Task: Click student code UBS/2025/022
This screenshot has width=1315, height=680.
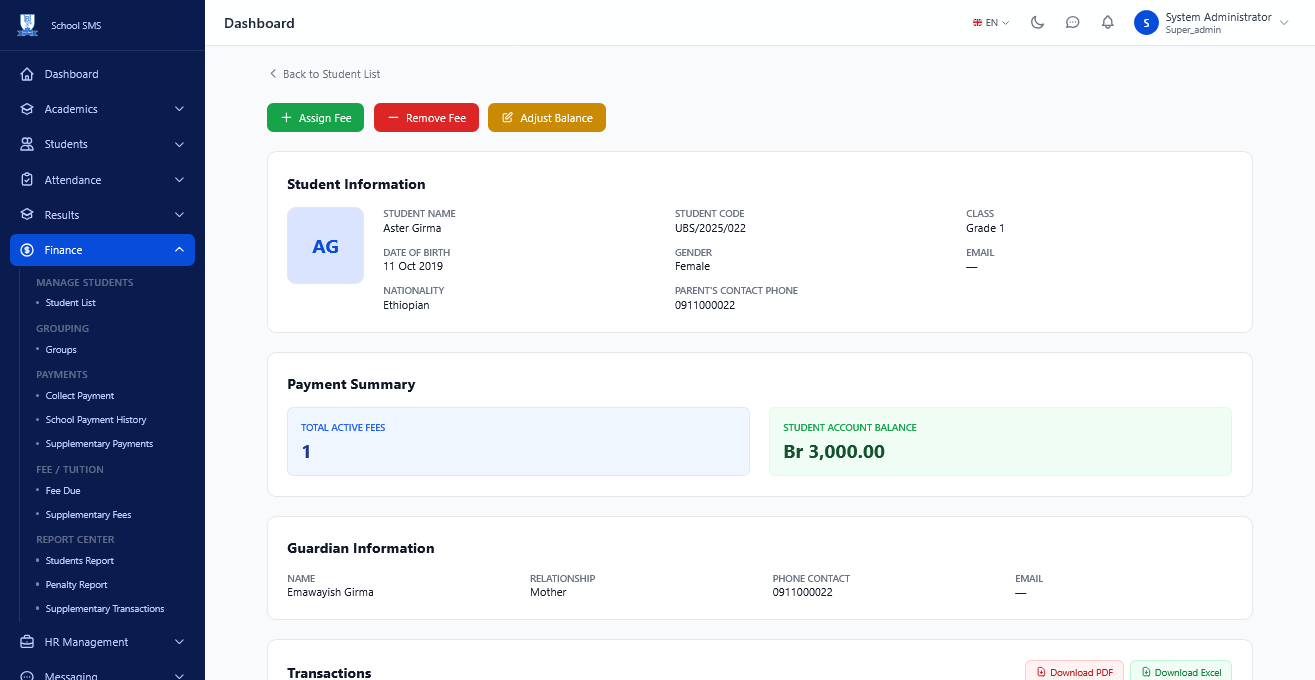Action: [710, 228]
